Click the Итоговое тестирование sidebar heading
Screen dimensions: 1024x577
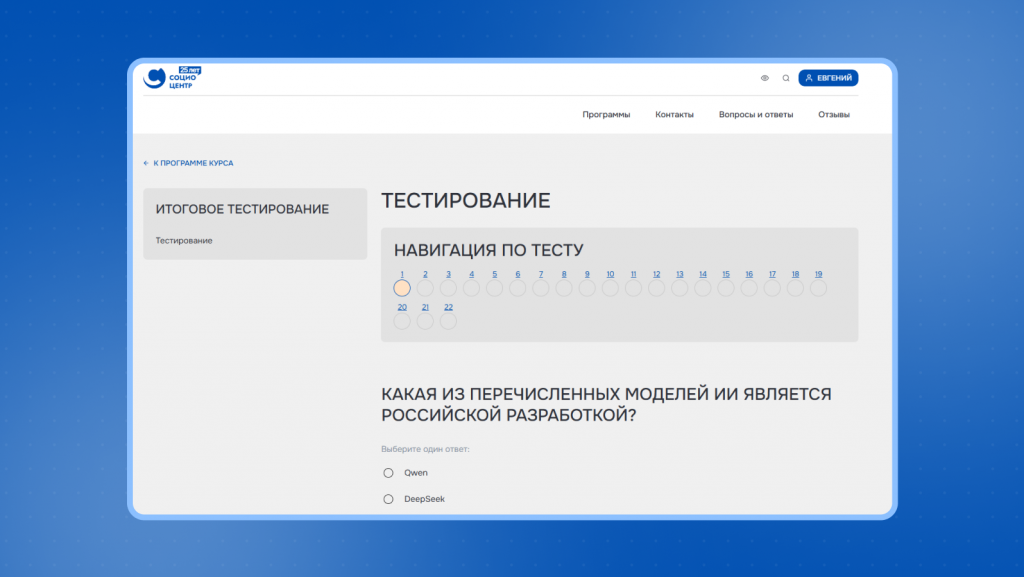[242, 209]
